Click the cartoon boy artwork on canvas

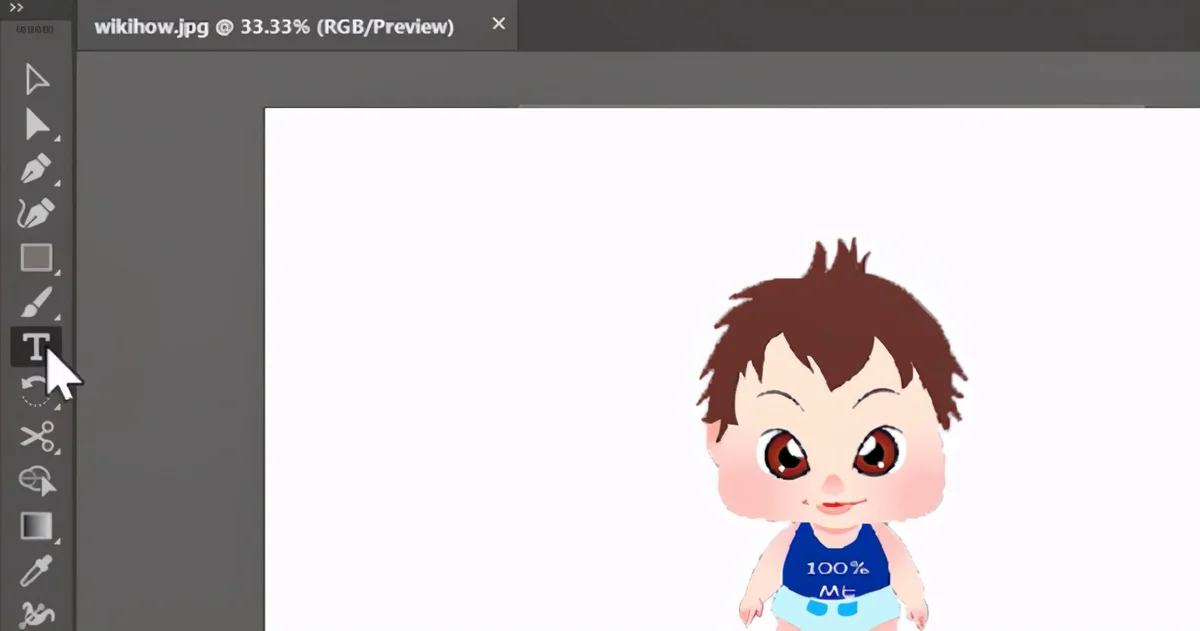click(834, 436)
